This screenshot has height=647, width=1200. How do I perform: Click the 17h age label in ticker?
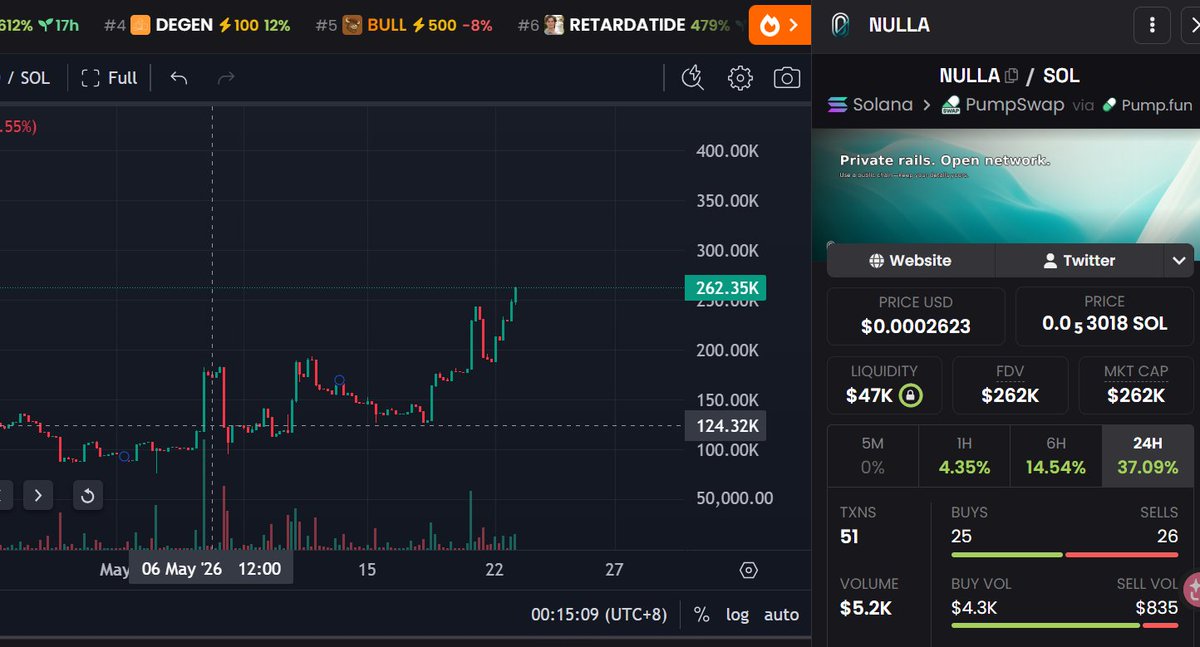click(x=60, y=25)
